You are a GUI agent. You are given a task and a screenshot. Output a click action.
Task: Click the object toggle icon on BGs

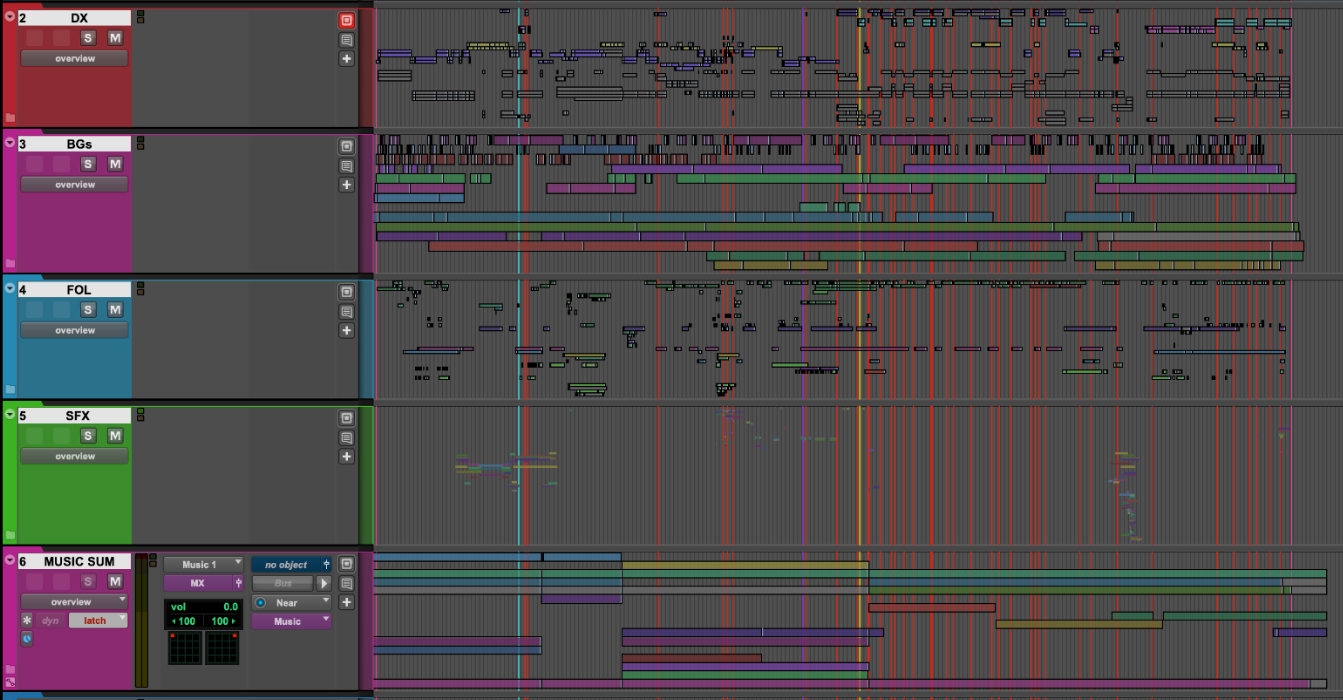346,146
